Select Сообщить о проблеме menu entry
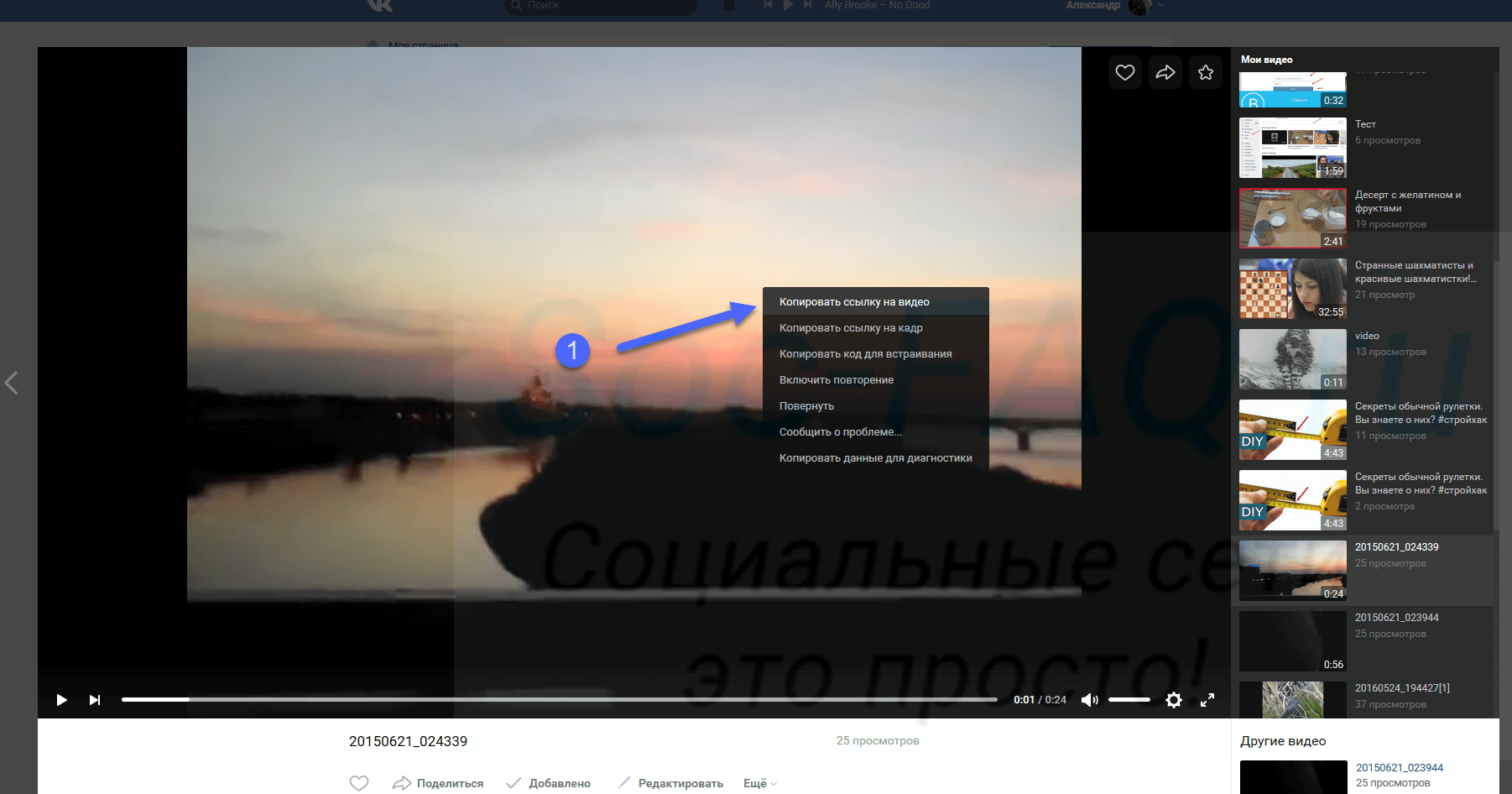 [875, 432]
